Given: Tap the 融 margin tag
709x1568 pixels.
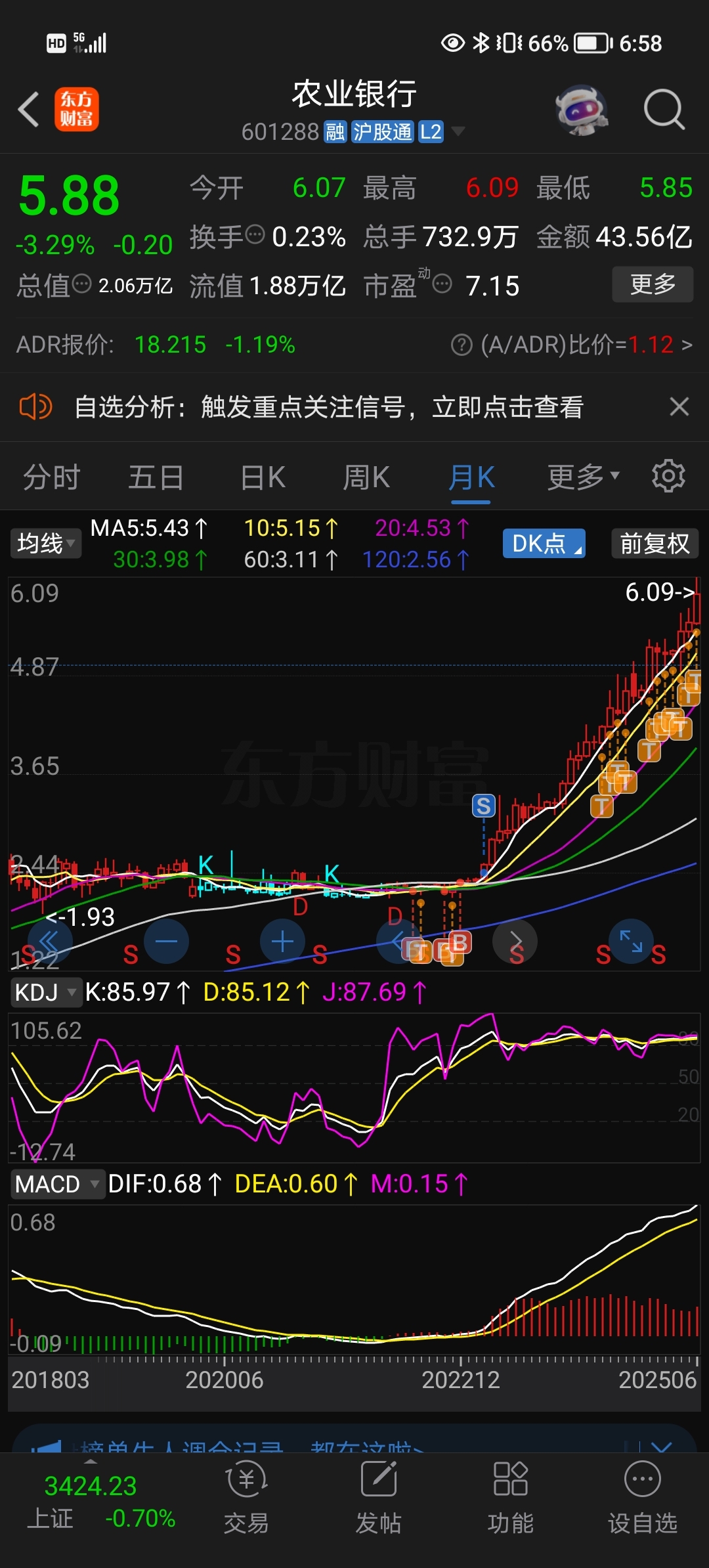Looking at the screenshot, I should point(335,132).
